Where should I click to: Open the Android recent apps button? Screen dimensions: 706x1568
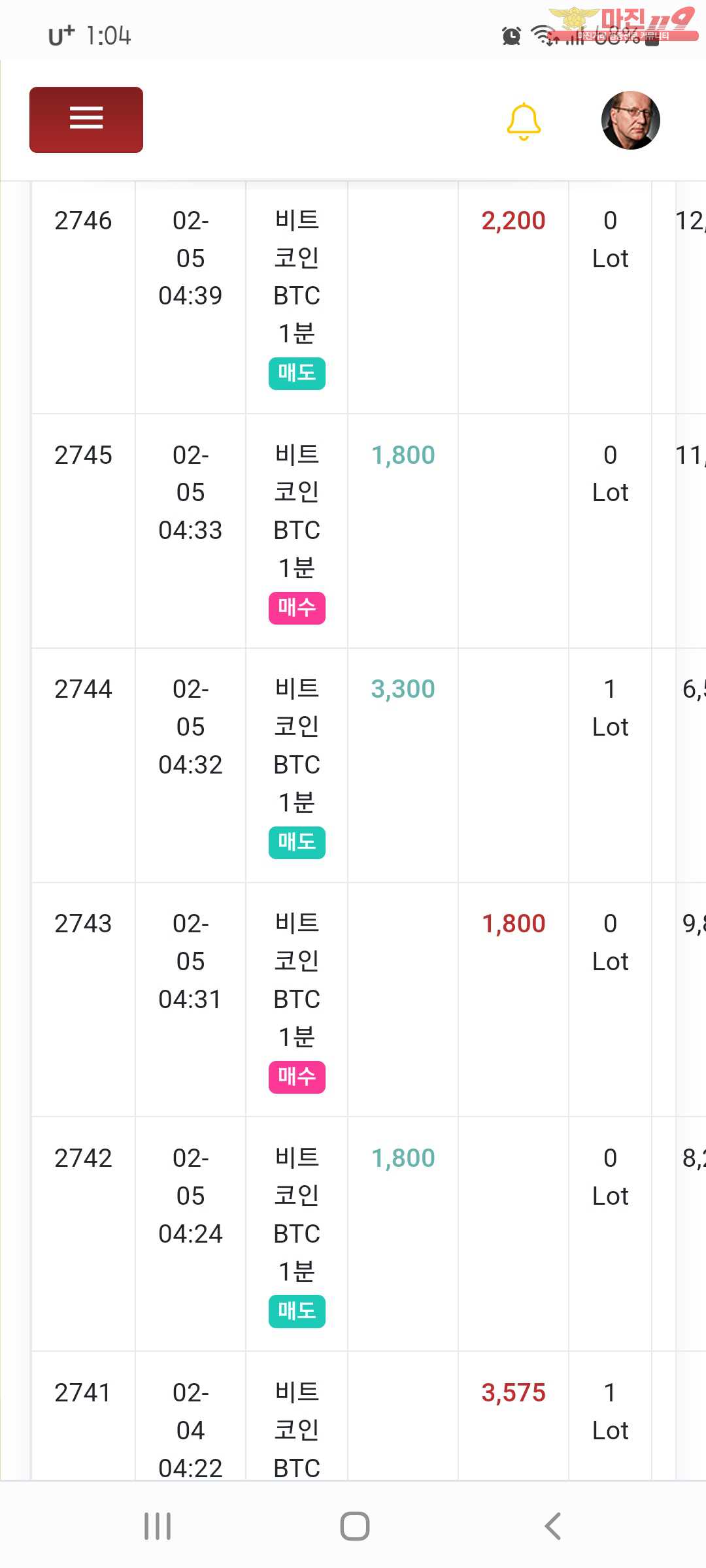(x=158, y=1526)
